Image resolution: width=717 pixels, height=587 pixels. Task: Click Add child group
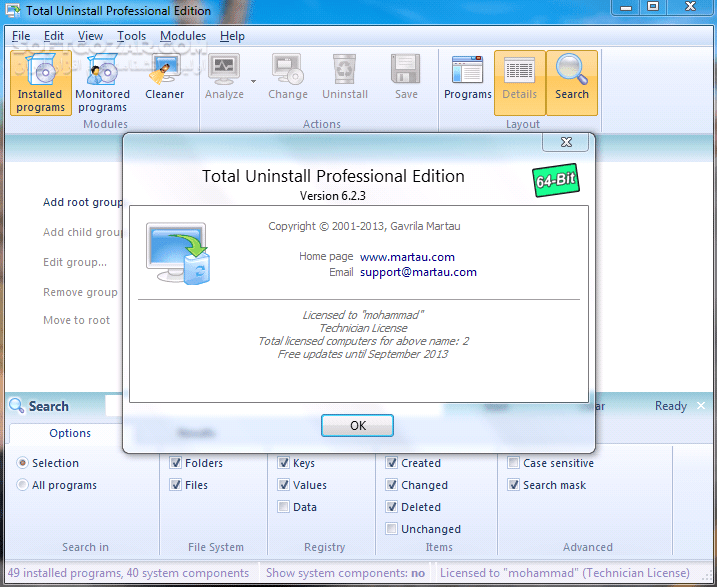83,232
